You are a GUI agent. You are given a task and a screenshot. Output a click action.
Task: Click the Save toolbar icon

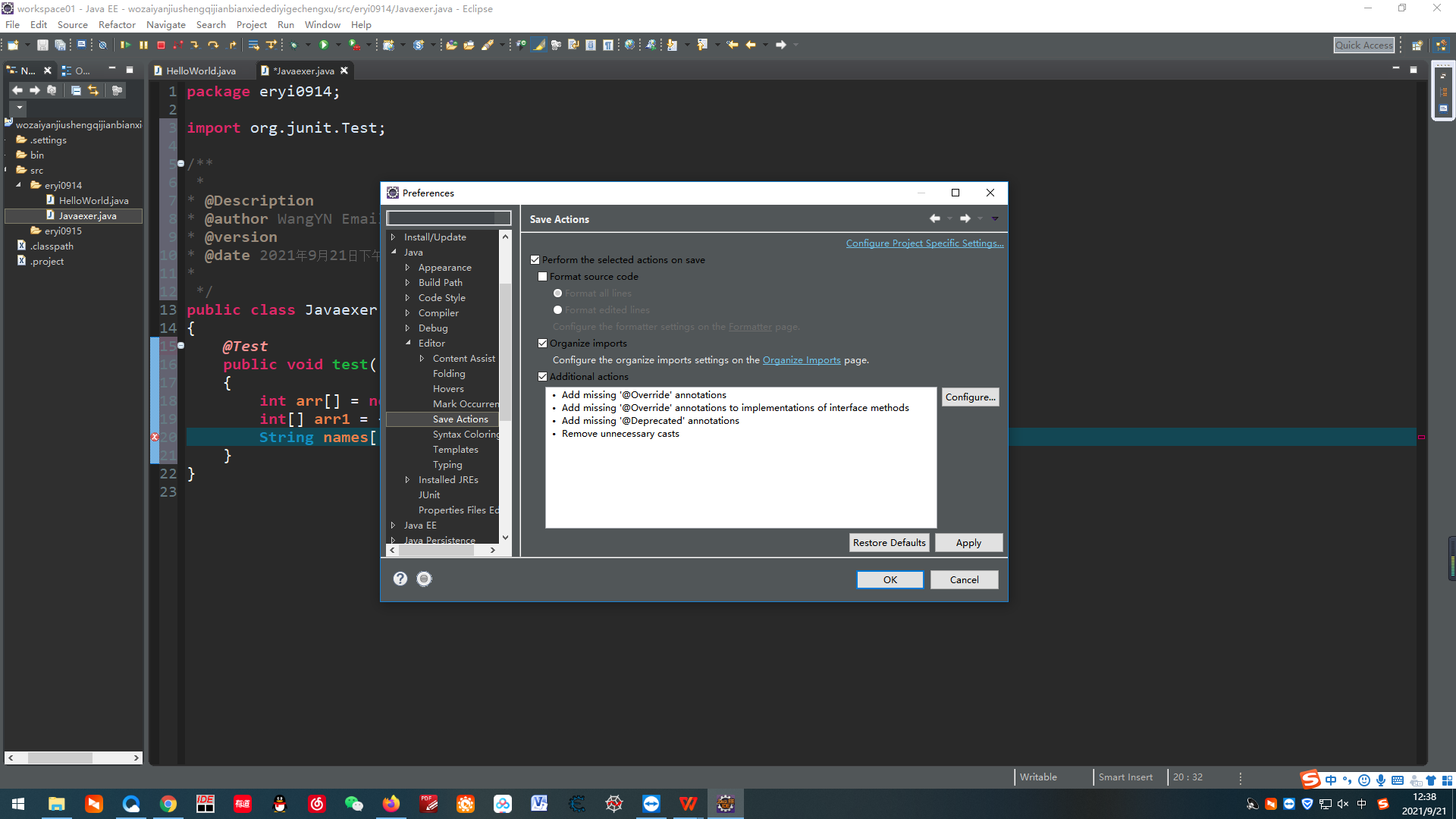coord(42,45)
